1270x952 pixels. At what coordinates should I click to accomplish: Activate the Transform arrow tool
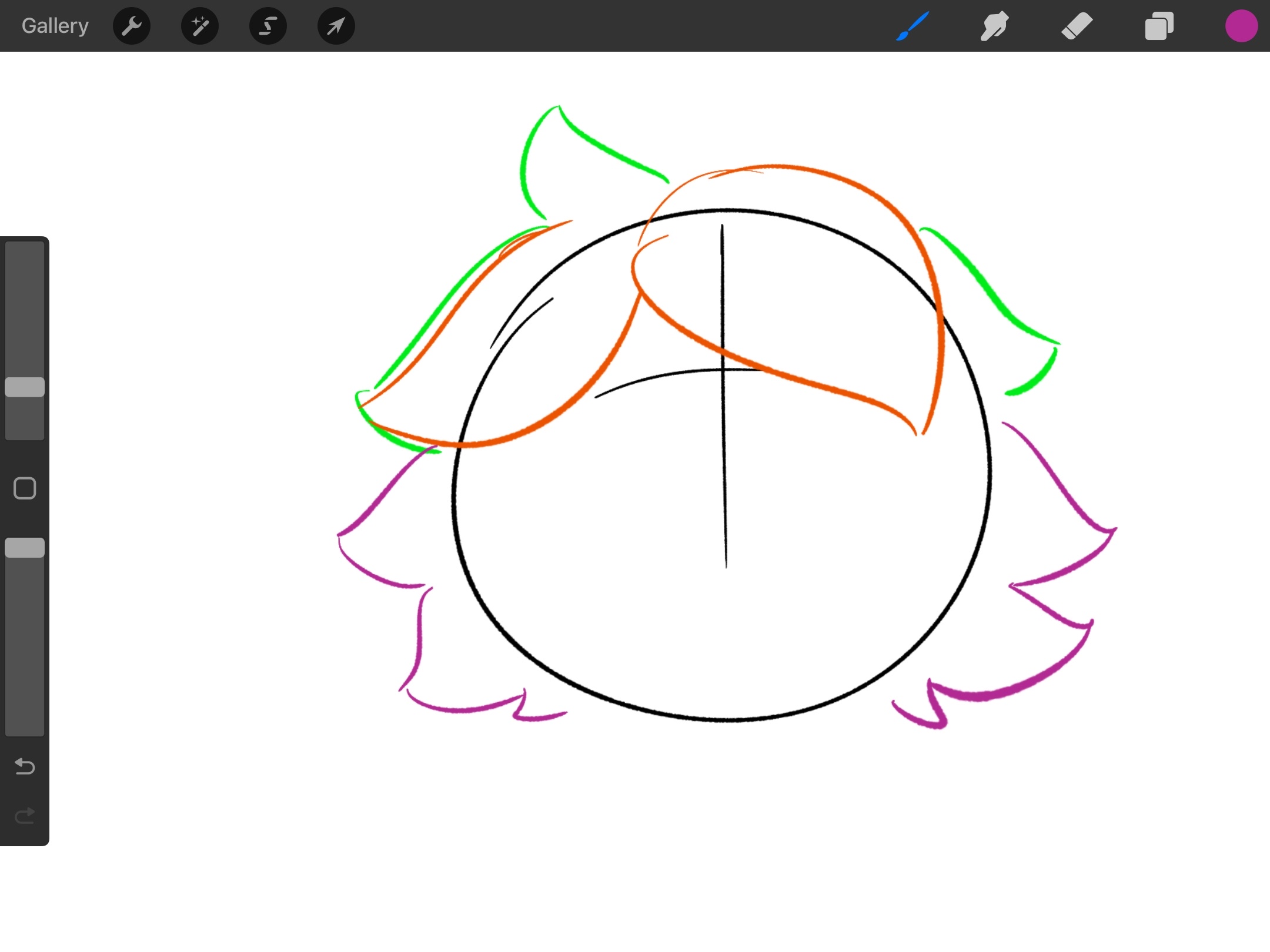coord(336,26)
